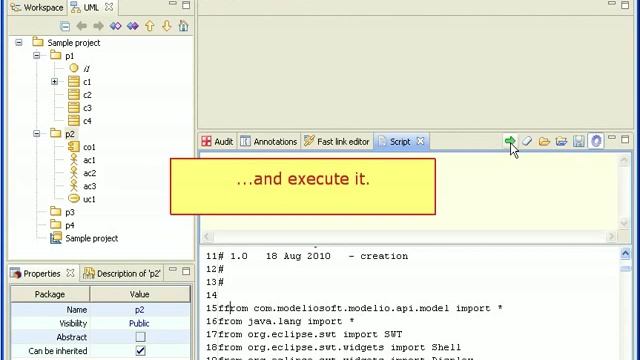Select package p3 in the tree

(70, 212)
